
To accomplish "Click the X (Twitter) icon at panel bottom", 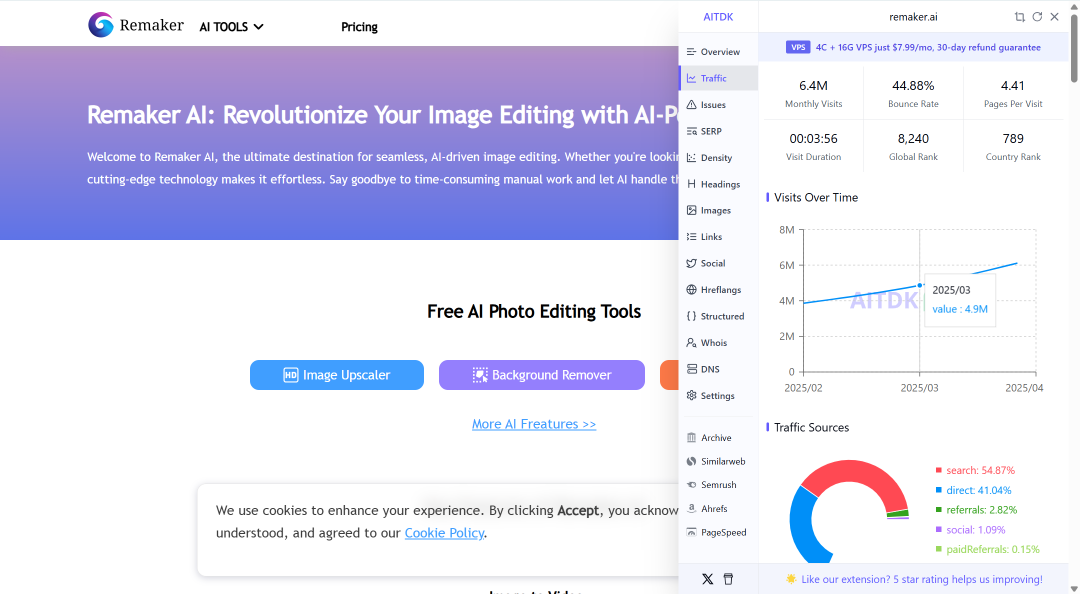I will point(707,579).
